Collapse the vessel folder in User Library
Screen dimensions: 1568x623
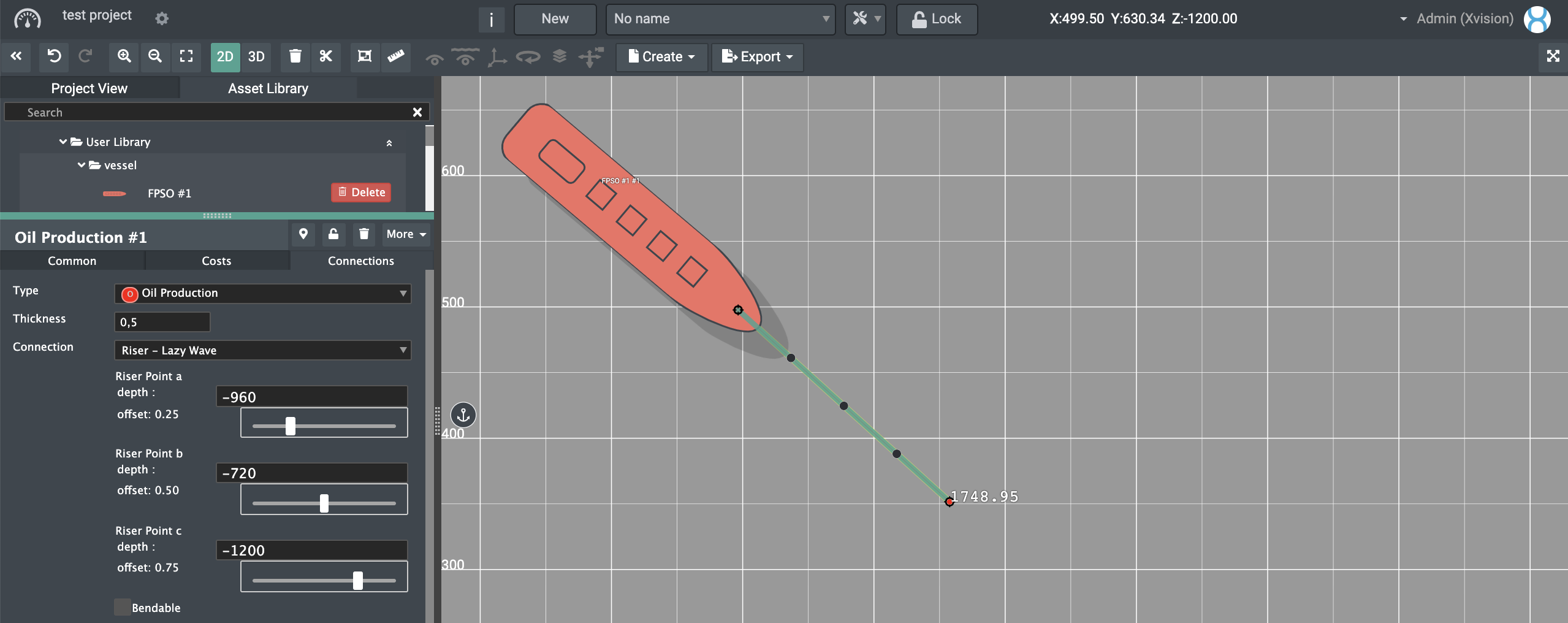pyautogui.click(x=82, y=165)
